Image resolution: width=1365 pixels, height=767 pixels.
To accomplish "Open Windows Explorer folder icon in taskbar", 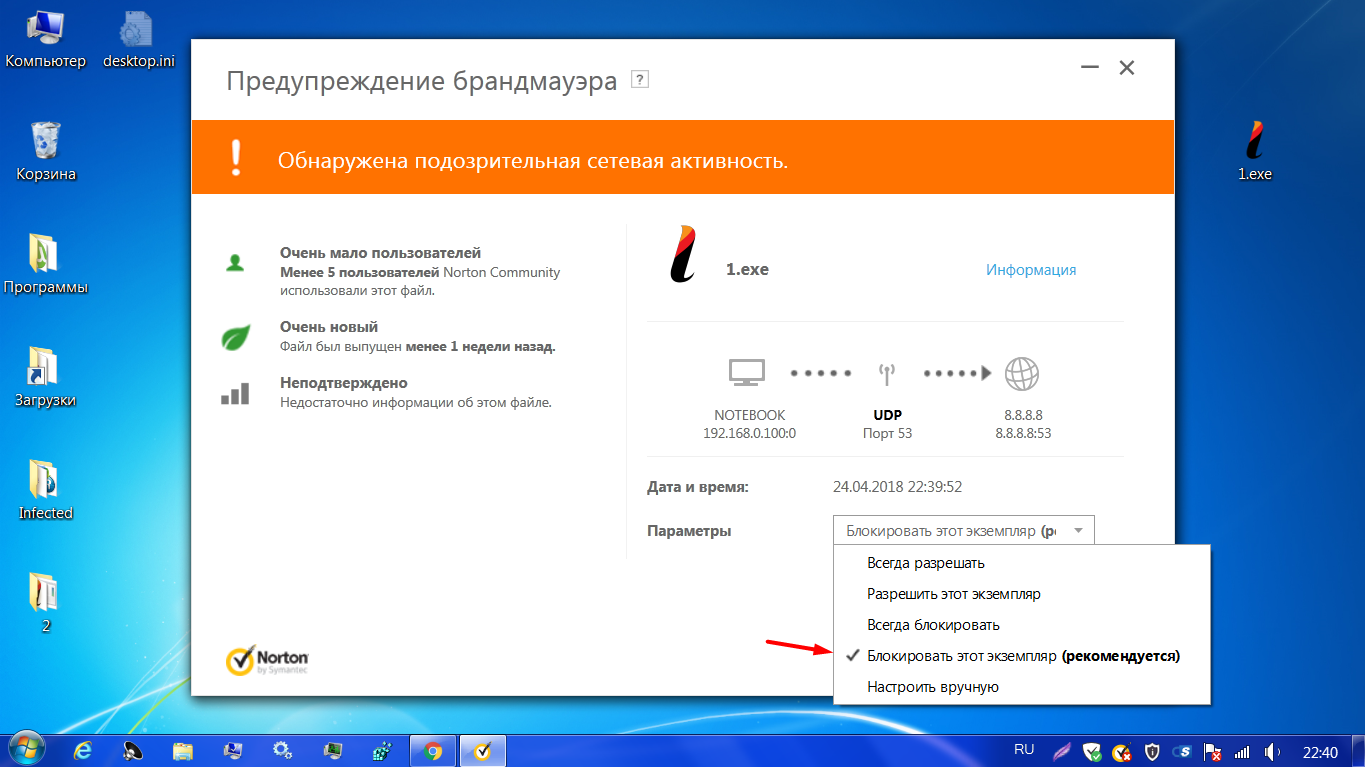I will tap(183, 751).
